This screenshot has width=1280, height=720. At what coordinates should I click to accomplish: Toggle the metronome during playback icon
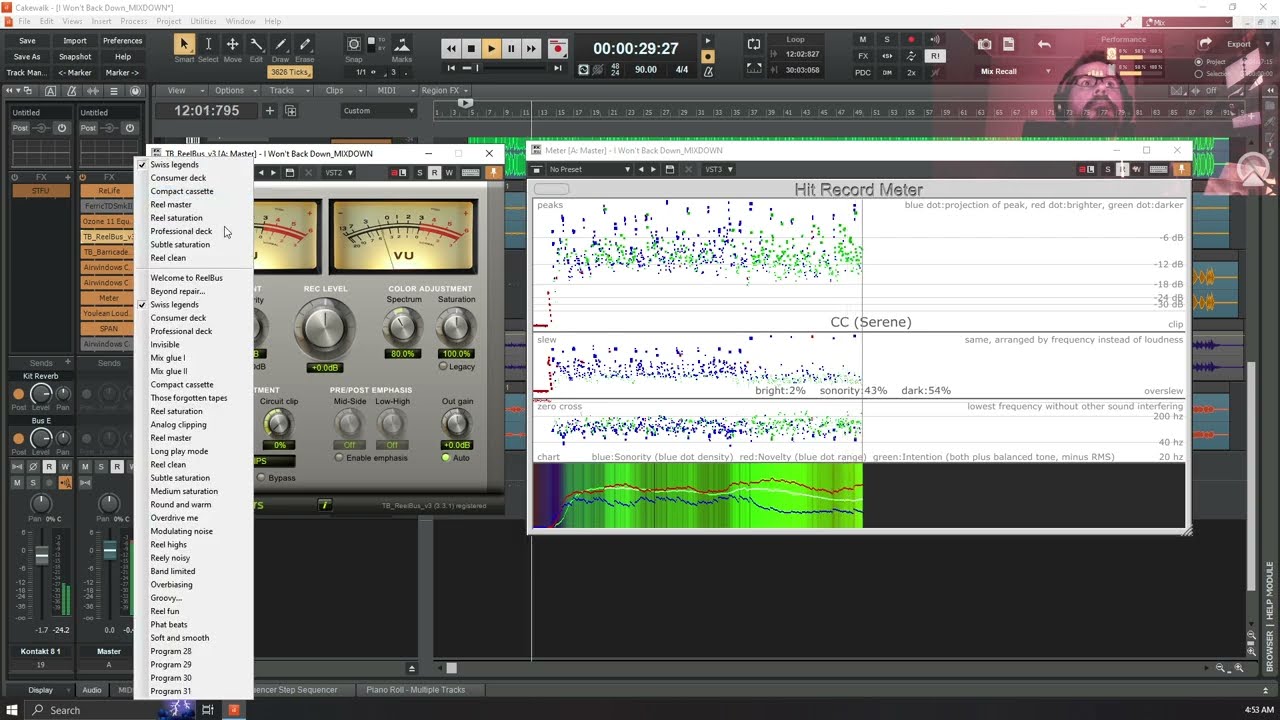click(708, 42)
